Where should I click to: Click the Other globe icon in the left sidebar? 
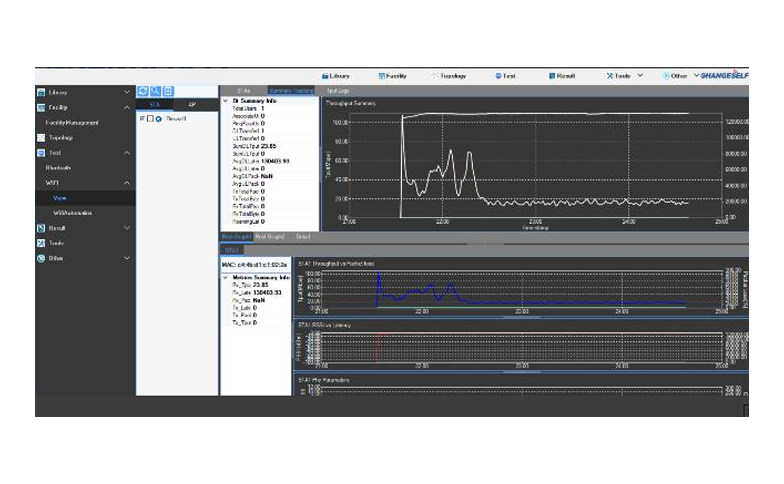(x=41, y=258)
